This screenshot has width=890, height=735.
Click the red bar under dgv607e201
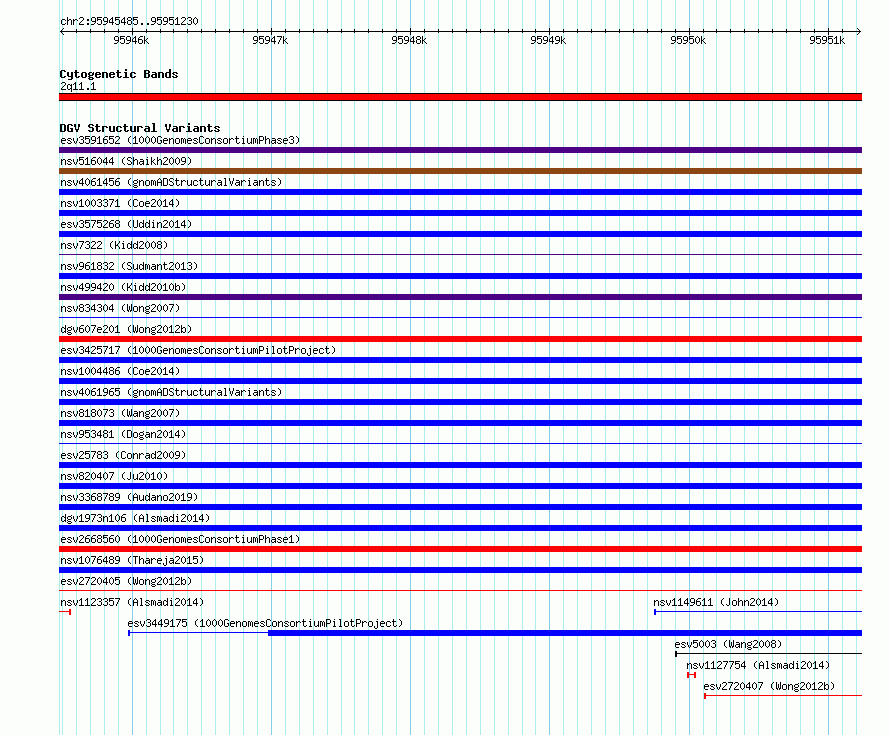460,339
